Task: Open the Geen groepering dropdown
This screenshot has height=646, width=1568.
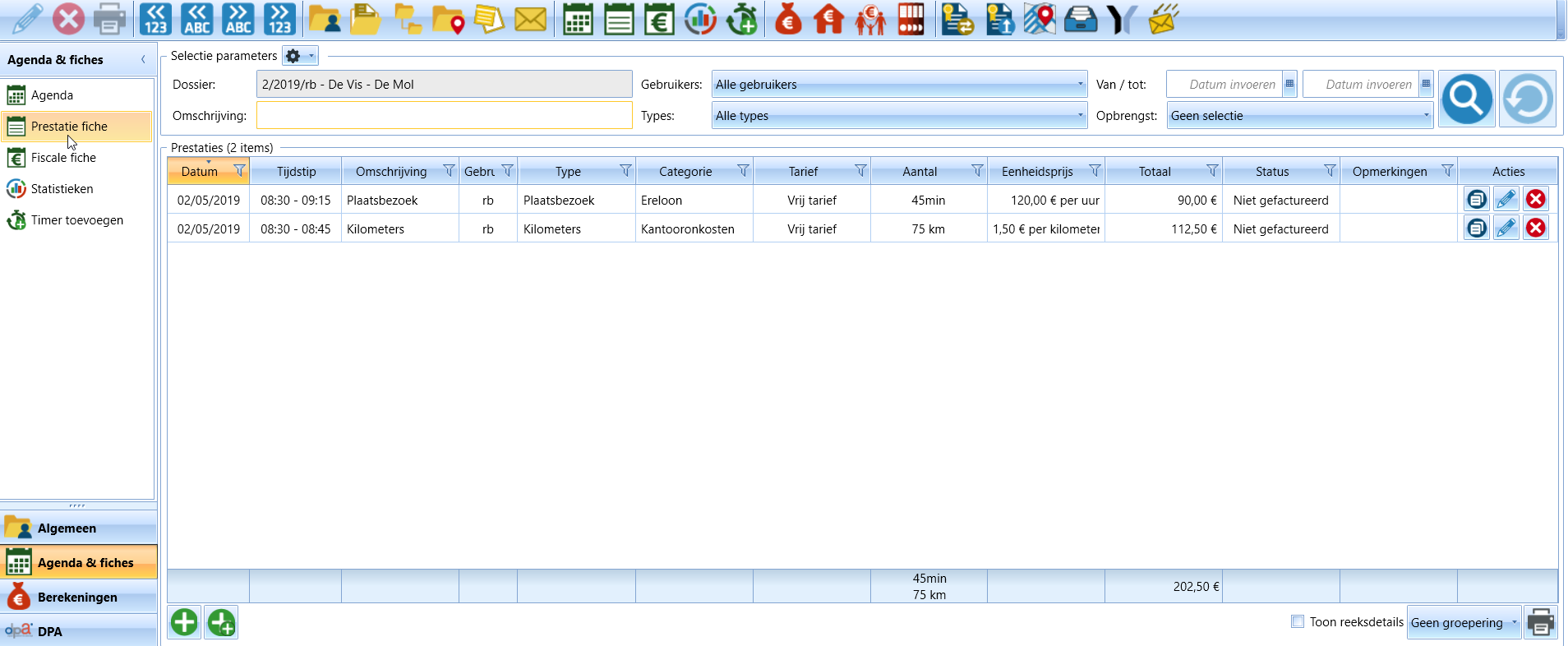Action: [x=1464, y=622]
